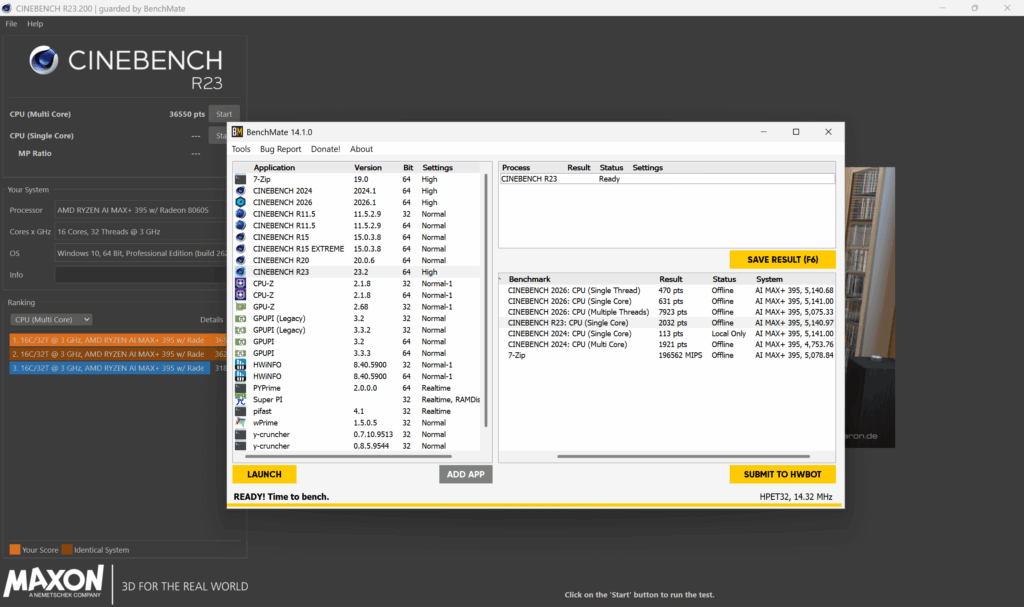
Task: Open the Tools menu in BenchMate
Action: tap(241, 149)
